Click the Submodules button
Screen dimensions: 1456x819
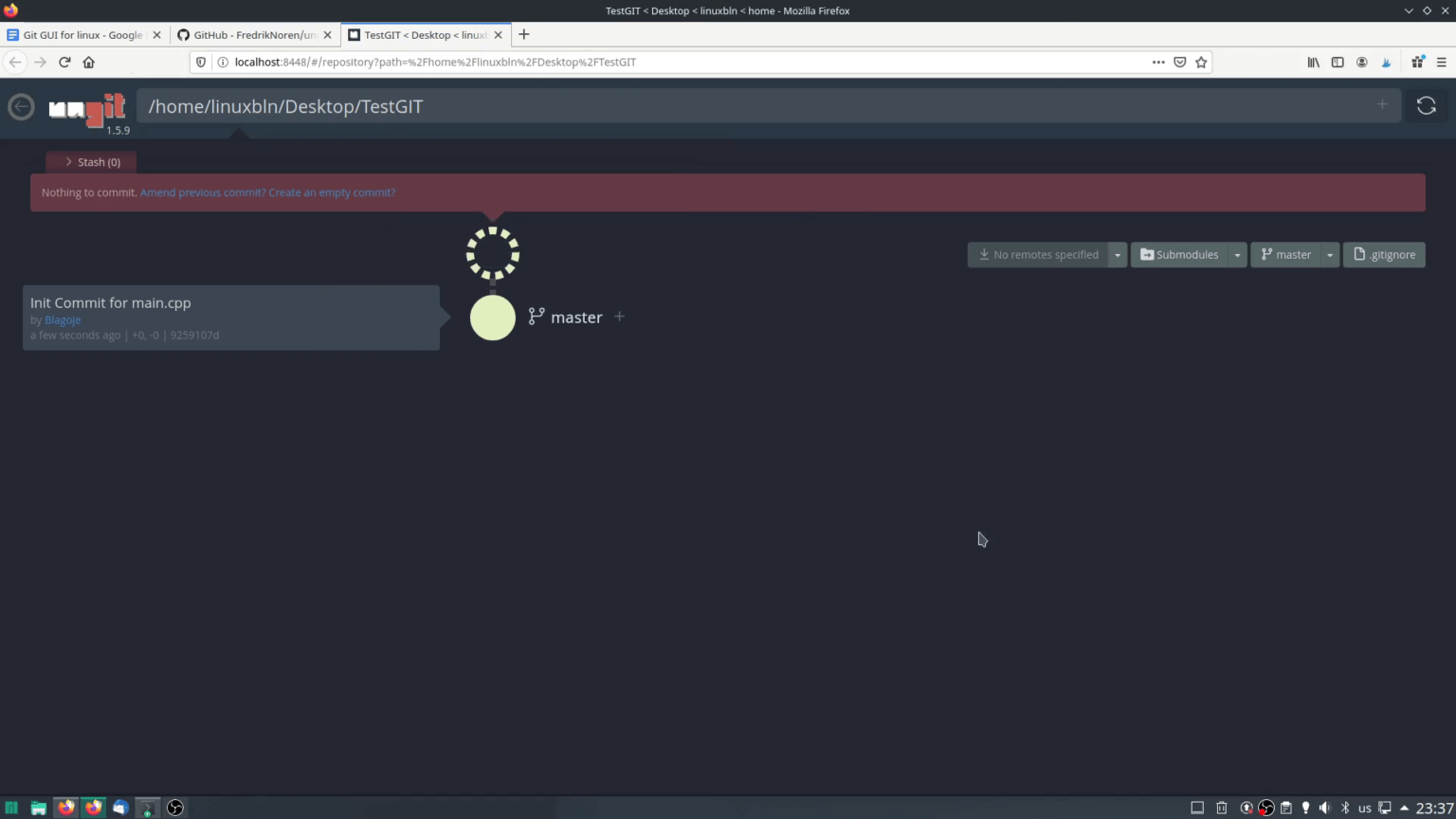coord(1179,255)
